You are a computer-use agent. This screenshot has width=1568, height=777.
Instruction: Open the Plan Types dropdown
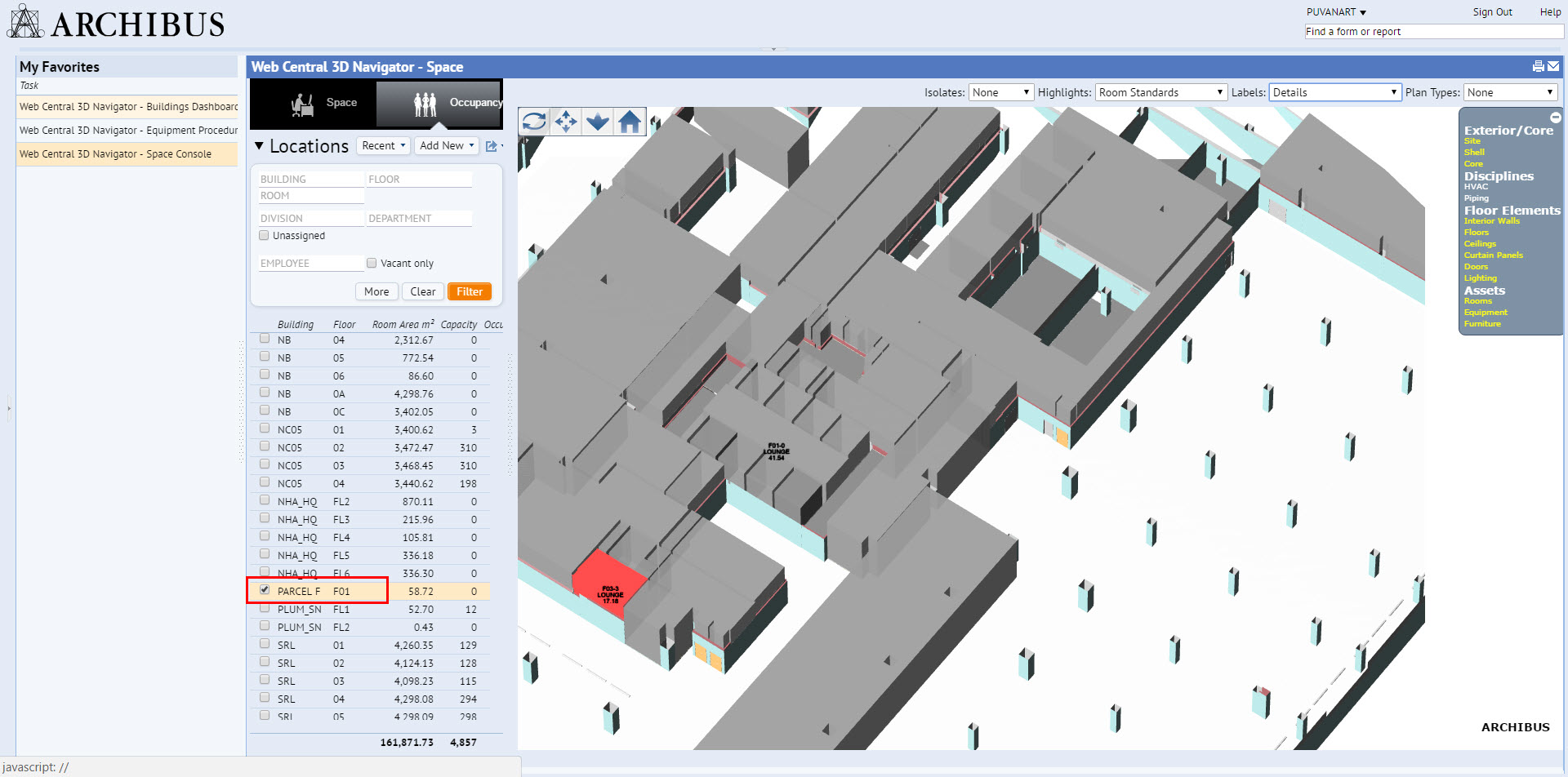click(1511, 92)
